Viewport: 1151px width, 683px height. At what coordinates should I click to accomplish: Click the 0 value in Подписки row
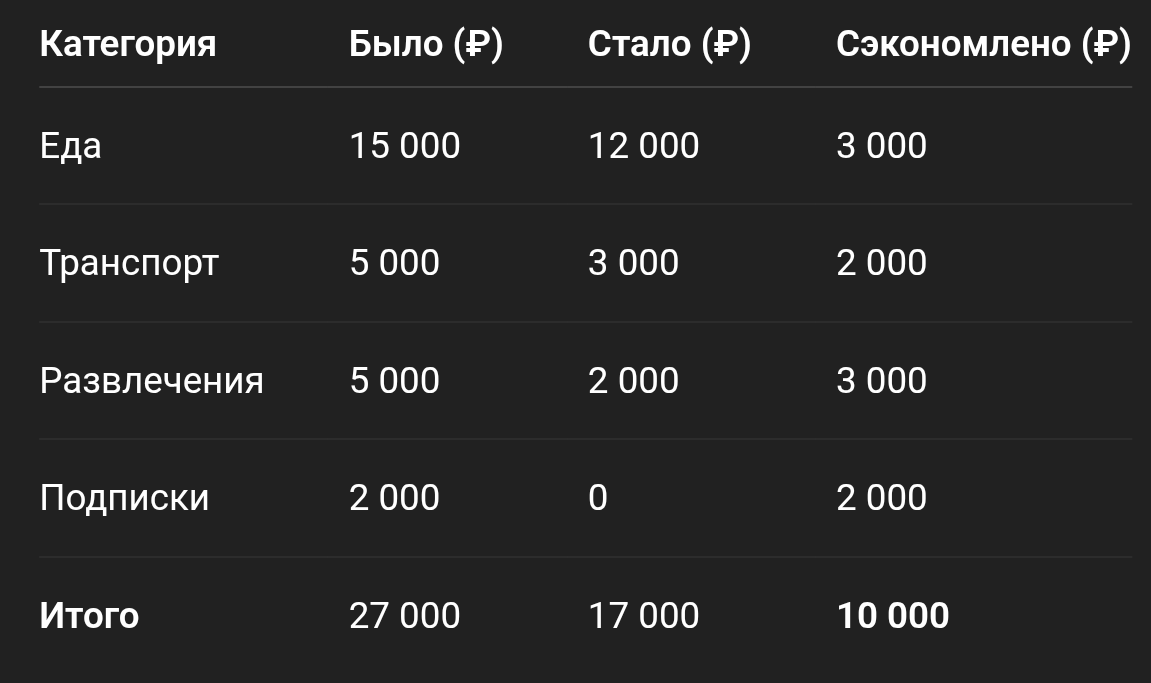pos(598,498)
